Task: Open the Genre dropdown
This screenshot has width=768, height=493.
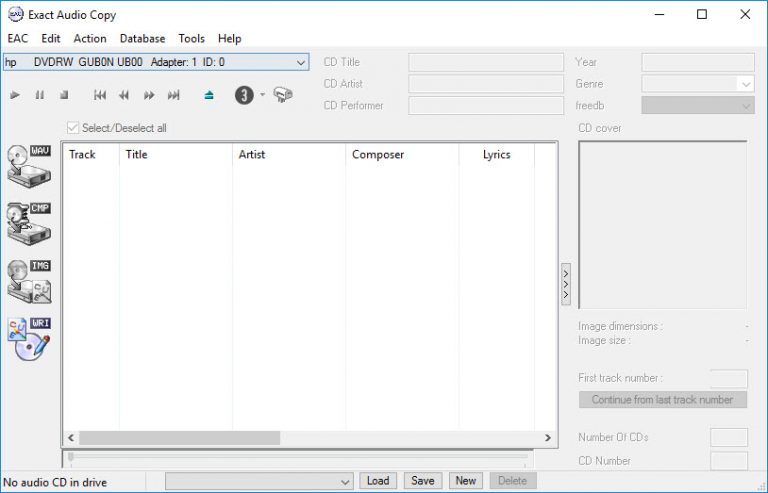Action: click(745, 84)
